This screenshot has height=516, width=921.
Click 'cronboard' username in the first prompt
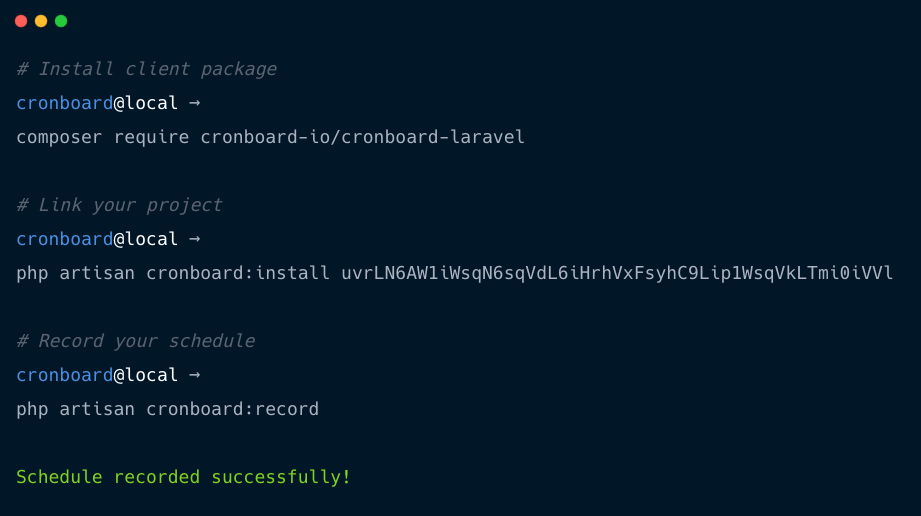tap(65, 103)
